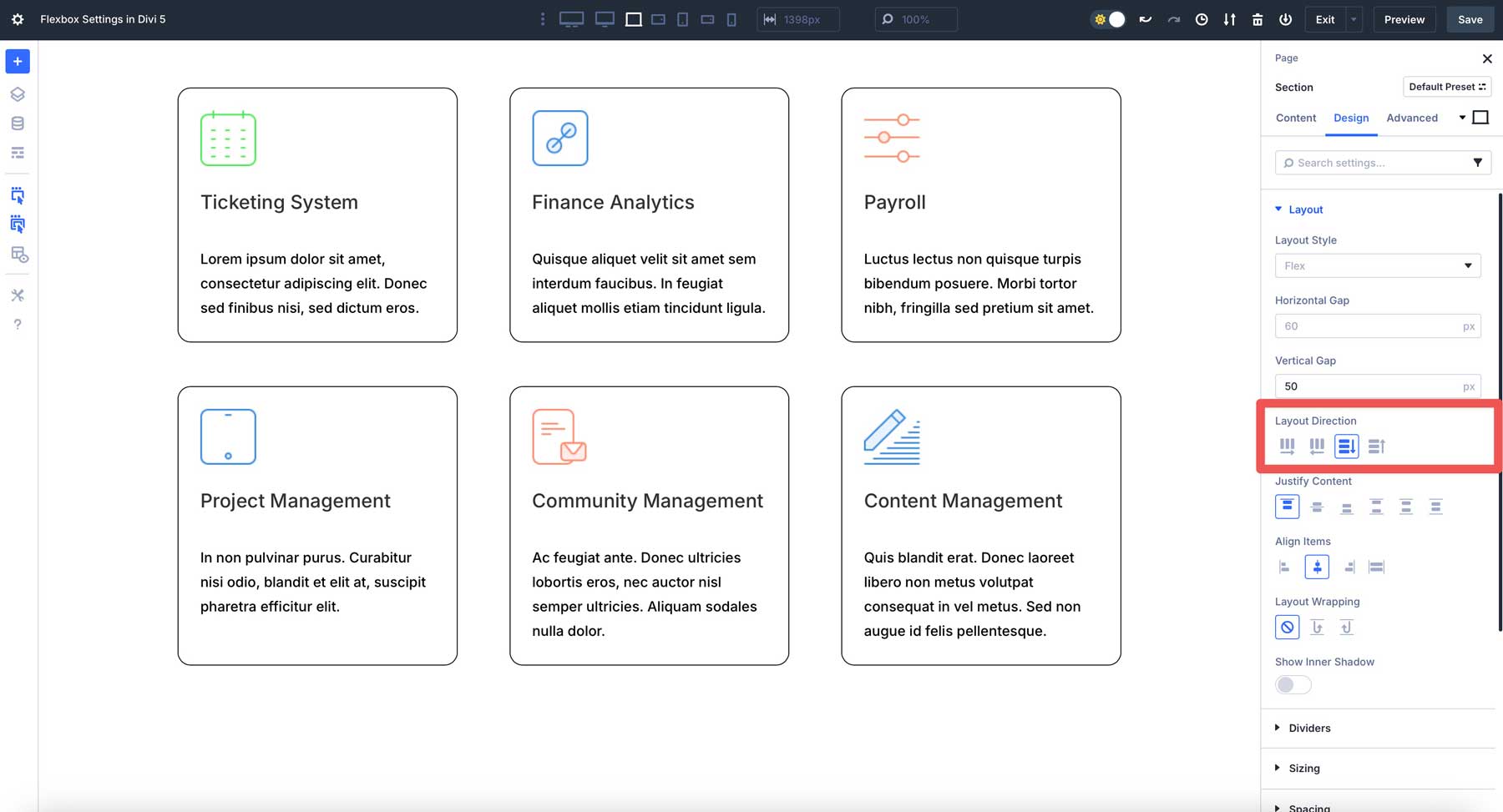Switch to the Content tab
1503x812 pixels.
(x=1295, y=118)
